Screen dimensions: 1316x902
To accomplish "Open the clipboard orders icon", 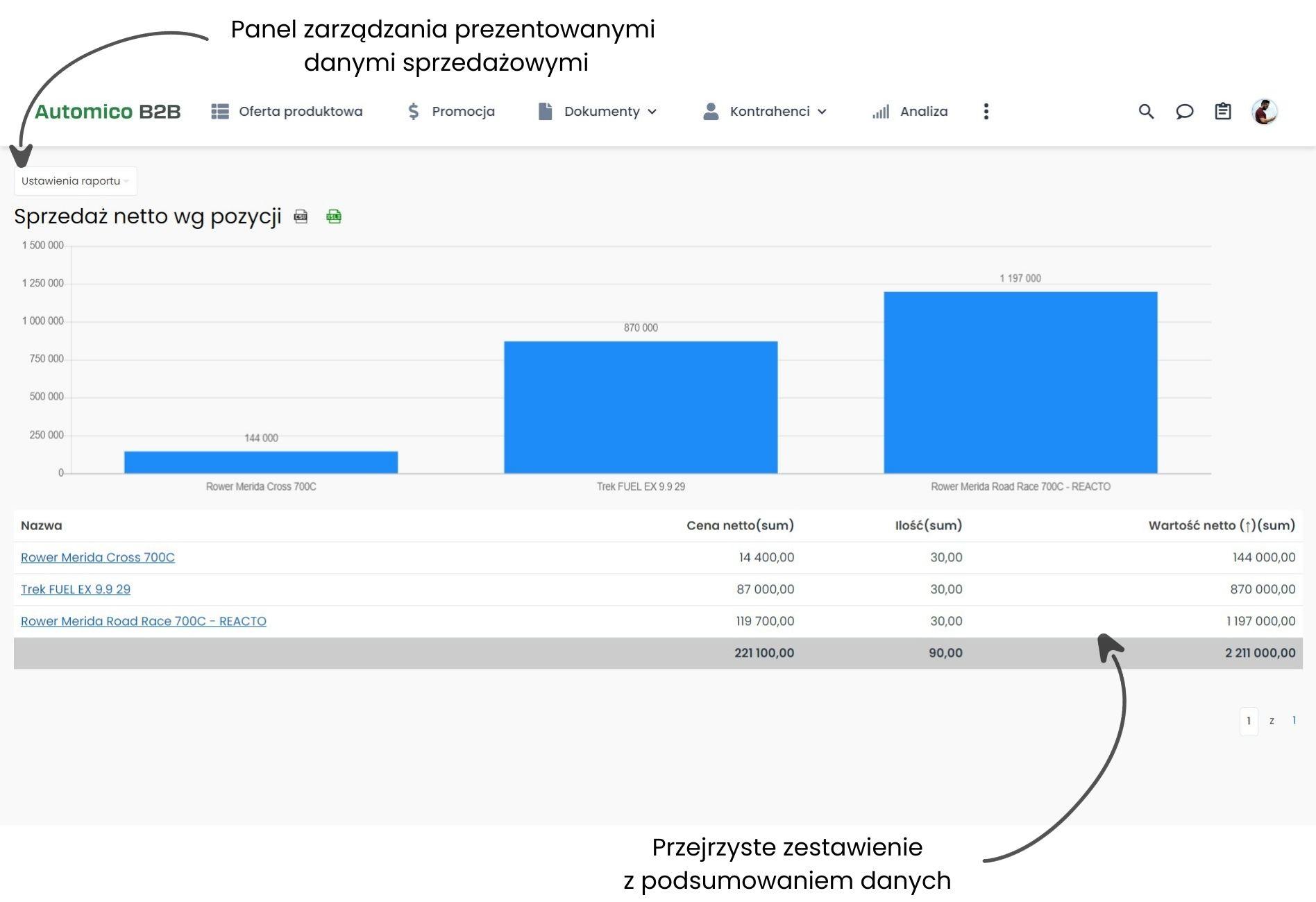I will coord(1222,112).
